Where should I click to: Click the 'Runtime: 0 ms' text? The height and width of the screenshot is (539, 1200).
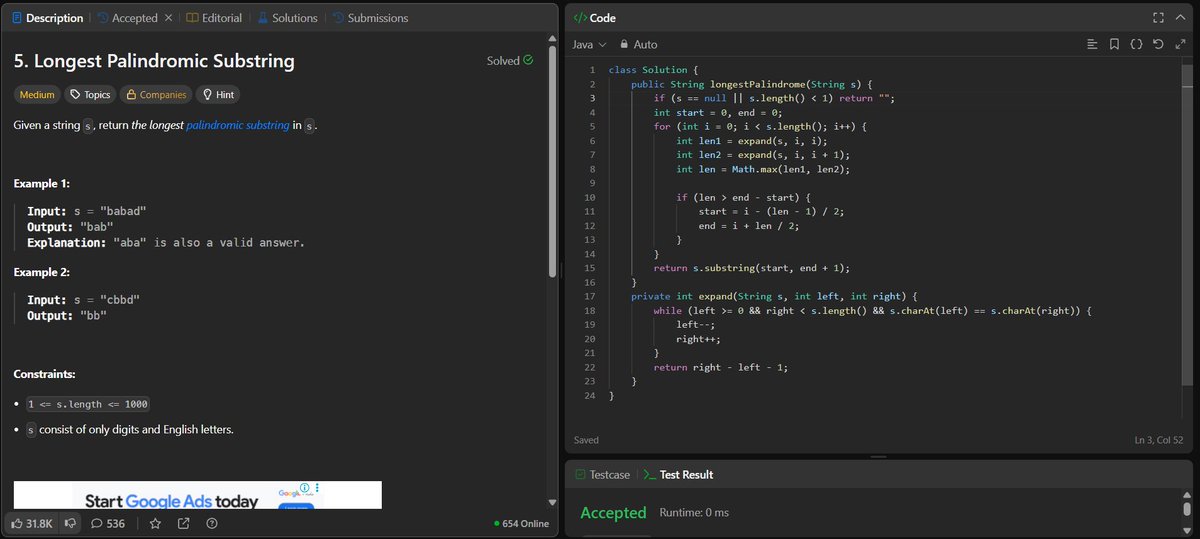(x=694, y=513)
